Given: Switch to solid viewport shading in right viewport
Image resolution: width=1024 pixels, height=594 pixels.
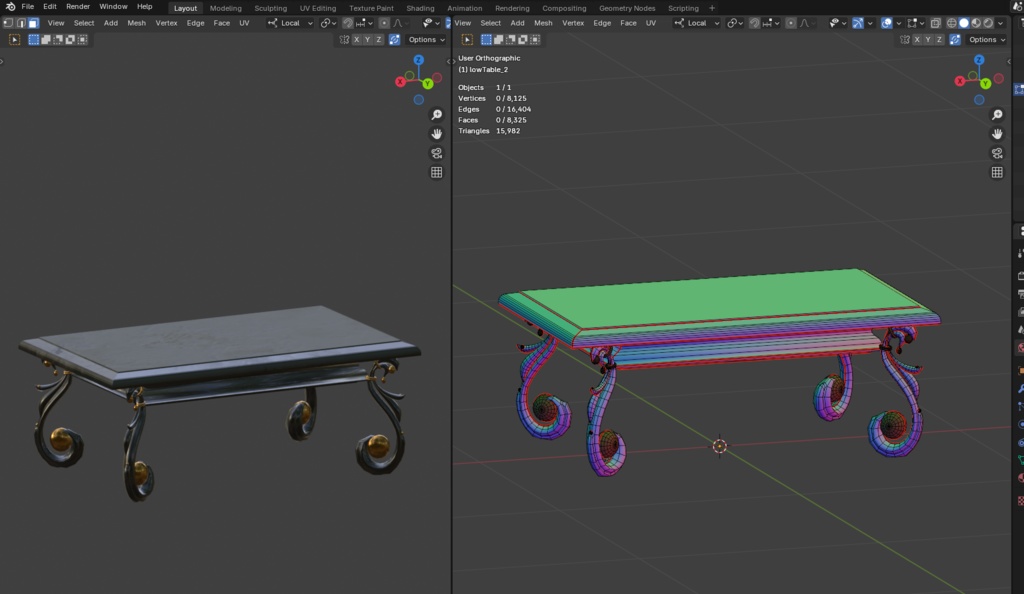Looking at the screenshot, I should click(x=964, y=23).
